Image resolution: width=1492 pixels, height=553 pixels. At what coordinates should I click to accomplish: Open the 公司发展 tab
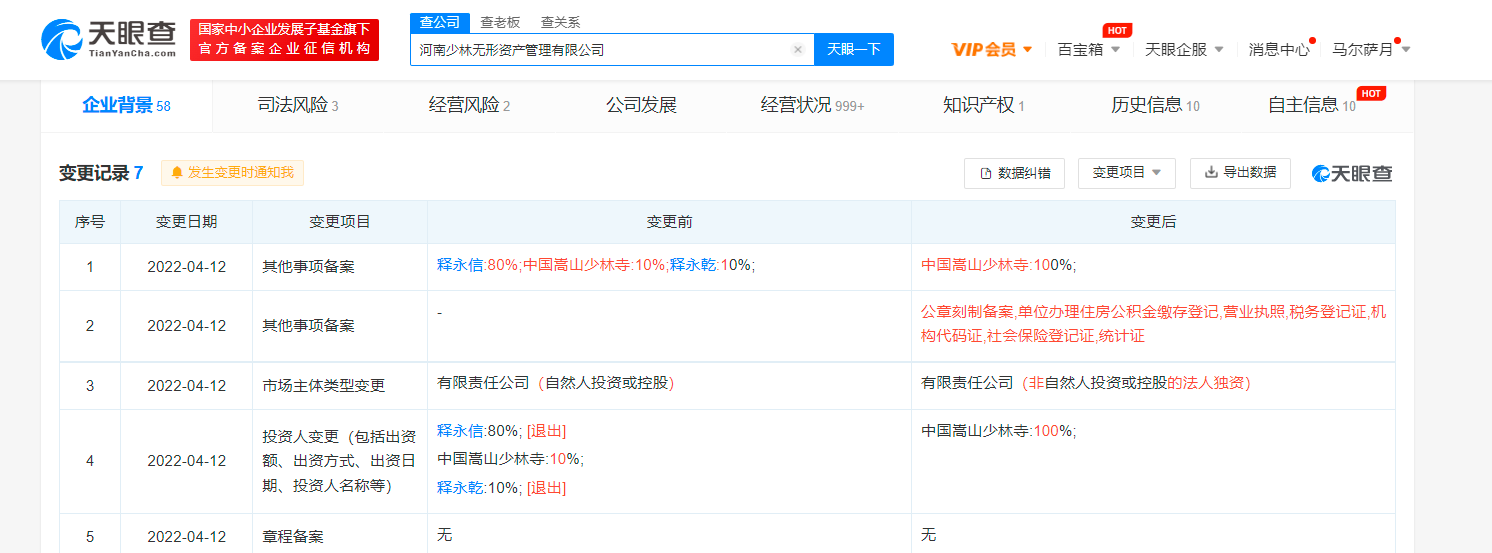click(x=641, y=105)
